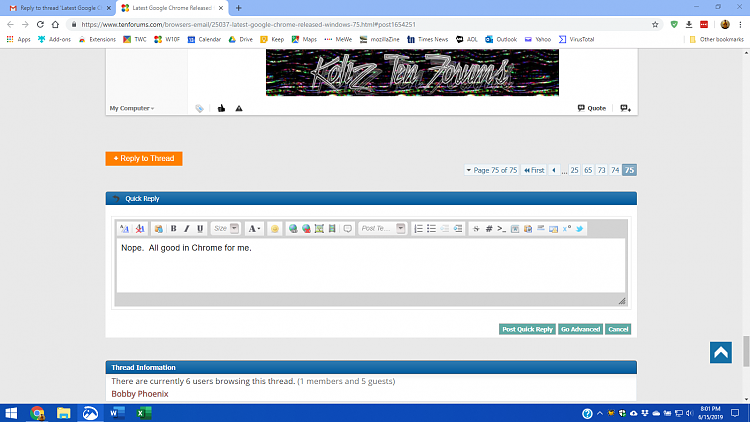Go to First page of thread
The image size is (750, 422).
pyautogui.click(x=534, y=170)
